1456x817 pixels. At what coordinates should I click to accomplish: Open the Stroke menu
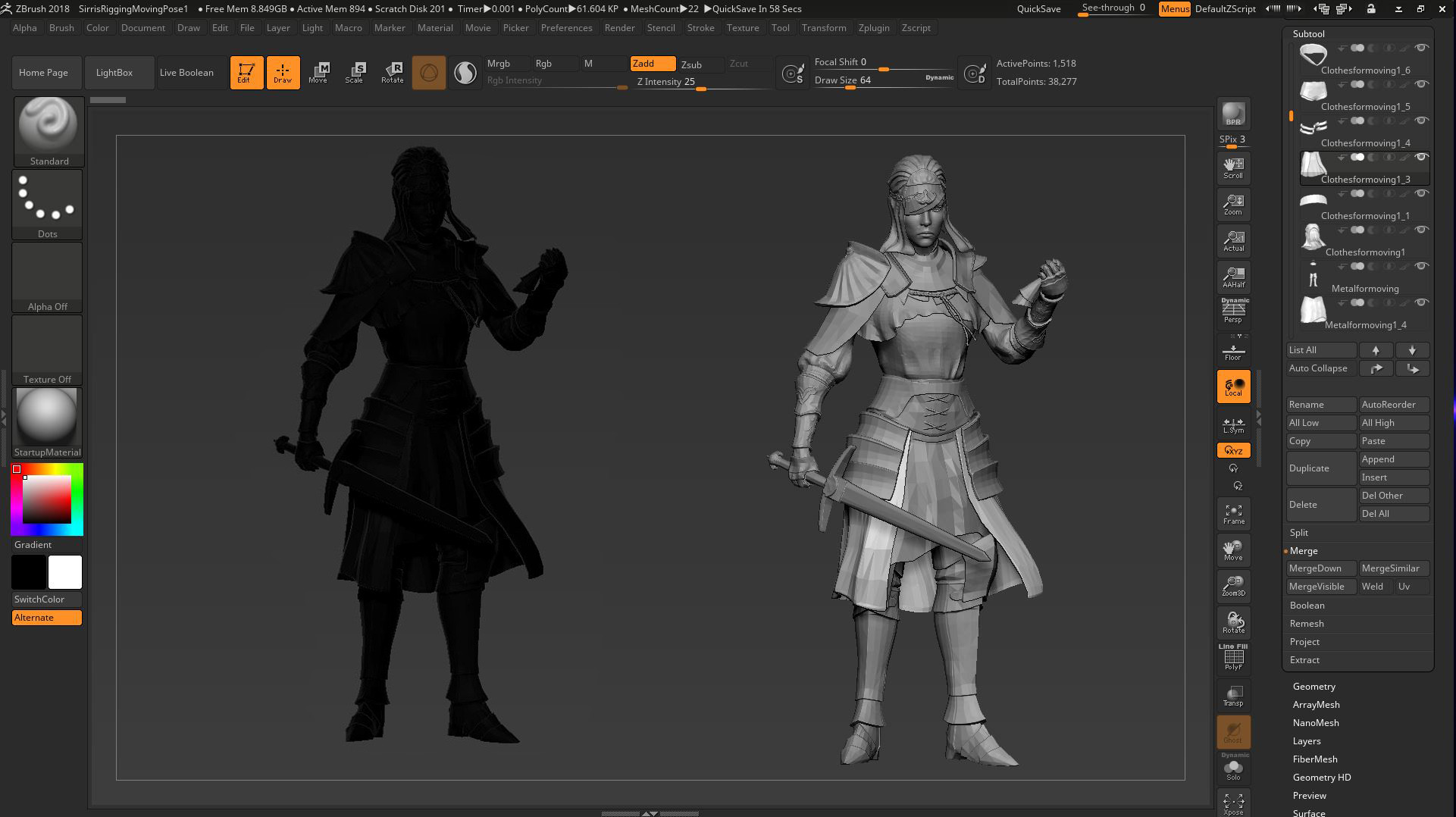(700, 28)
